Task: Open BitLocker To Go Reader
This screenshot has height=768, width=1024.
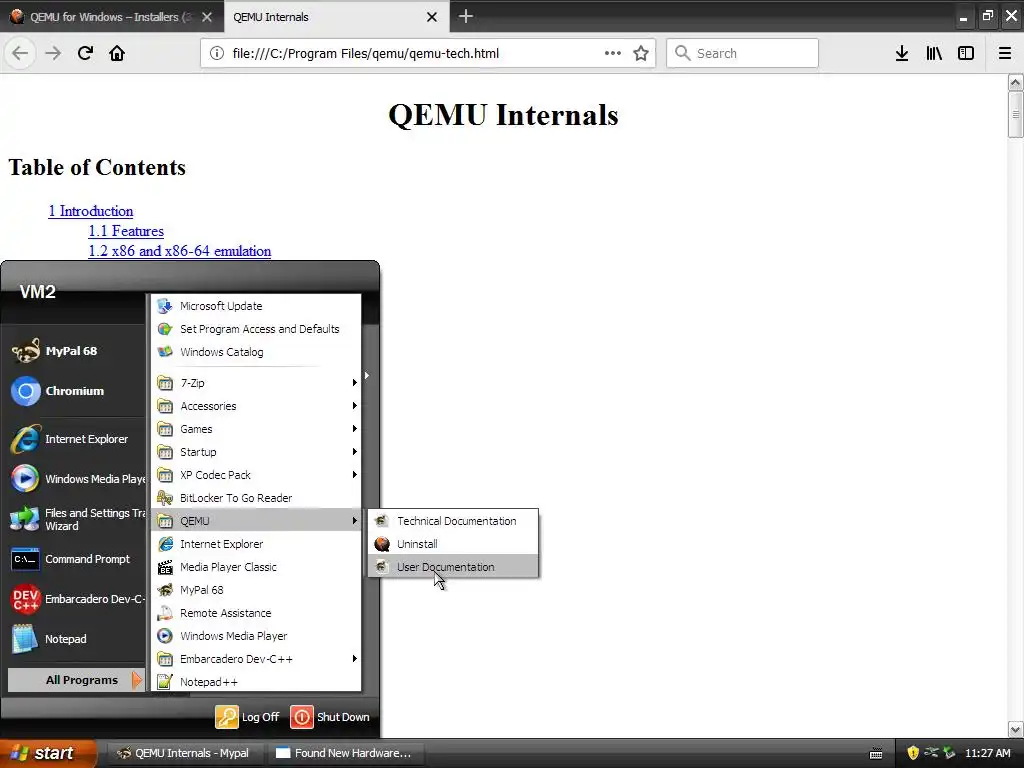Action: tap(256, 498)
